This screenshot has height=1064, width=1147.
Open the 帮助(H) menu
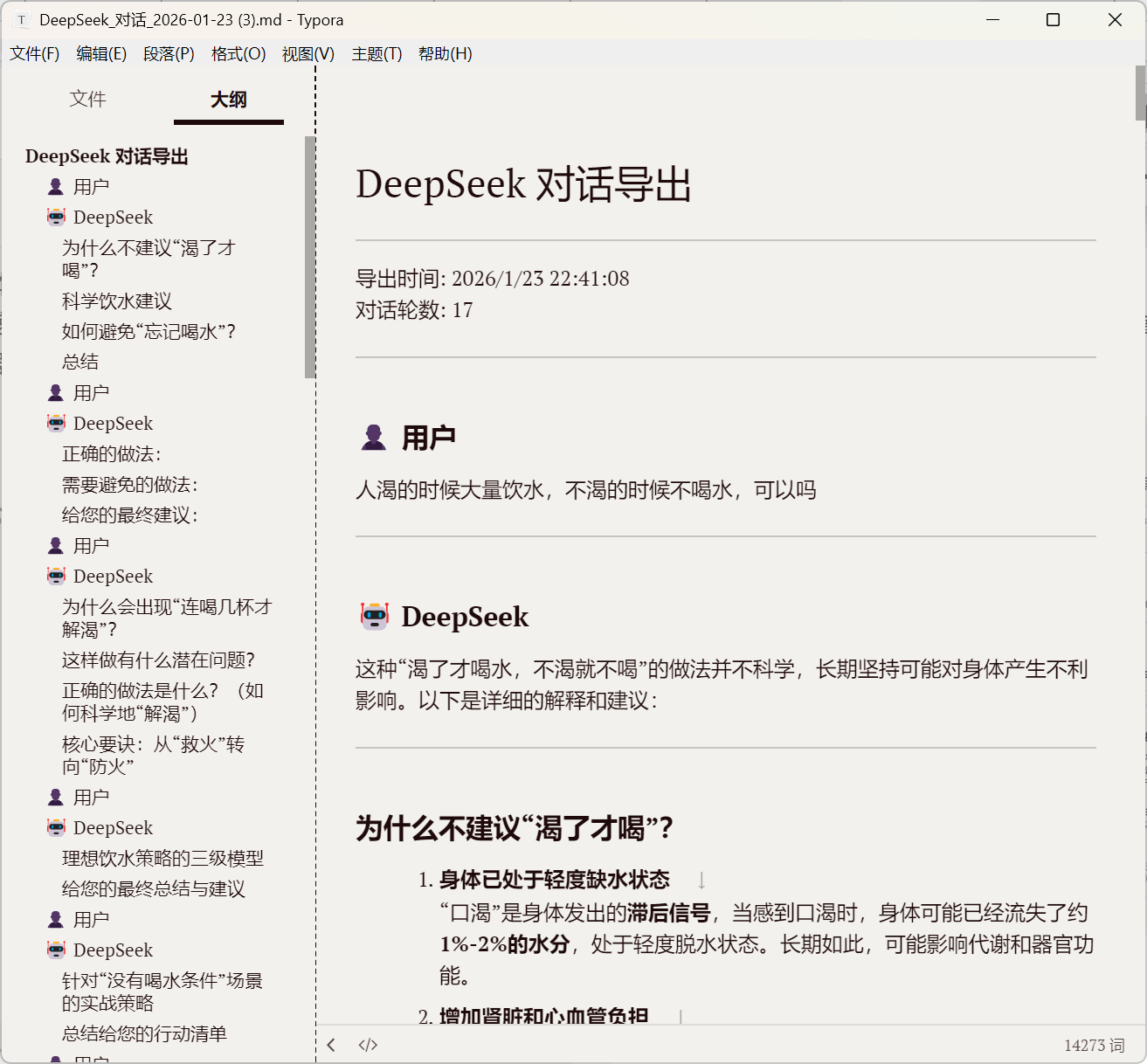click(446, 54)
